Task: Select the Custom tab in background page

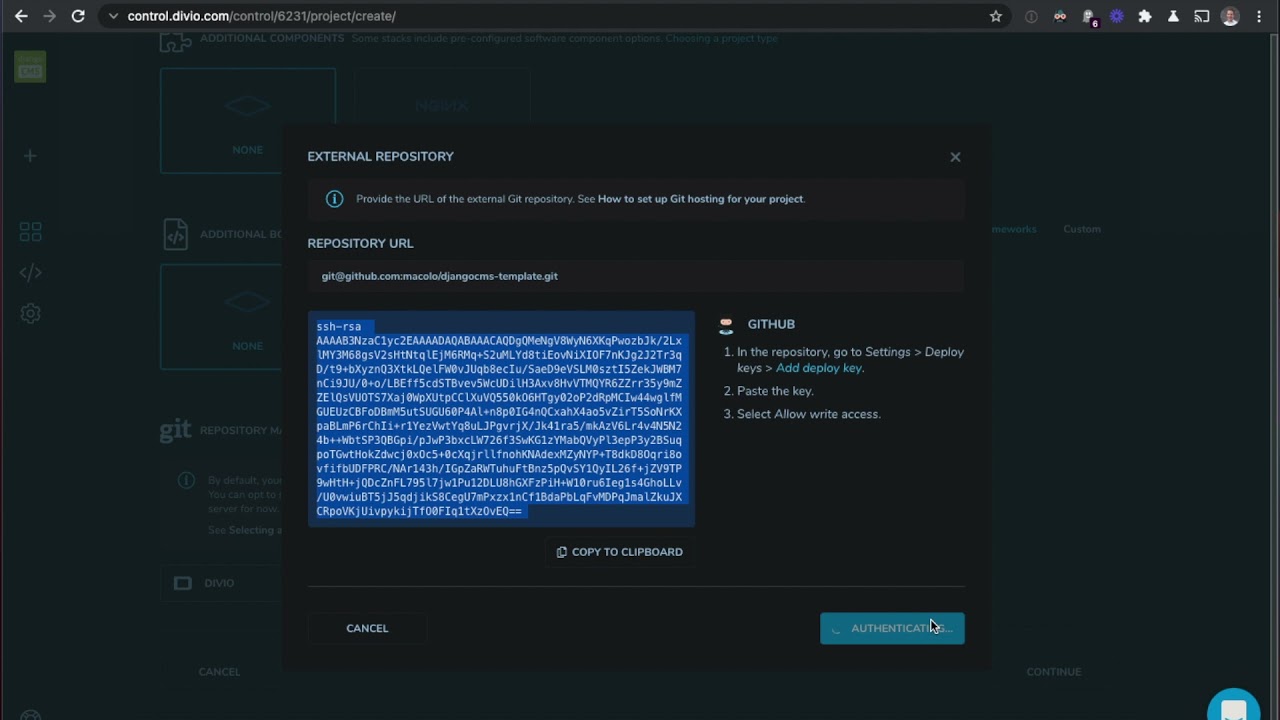Action: [1082, 229]
